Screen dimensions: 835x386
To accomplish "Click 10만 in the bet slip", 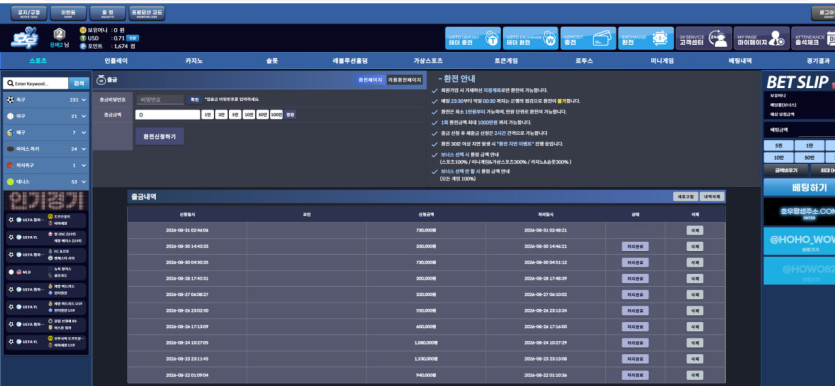I will click(779, 158).
